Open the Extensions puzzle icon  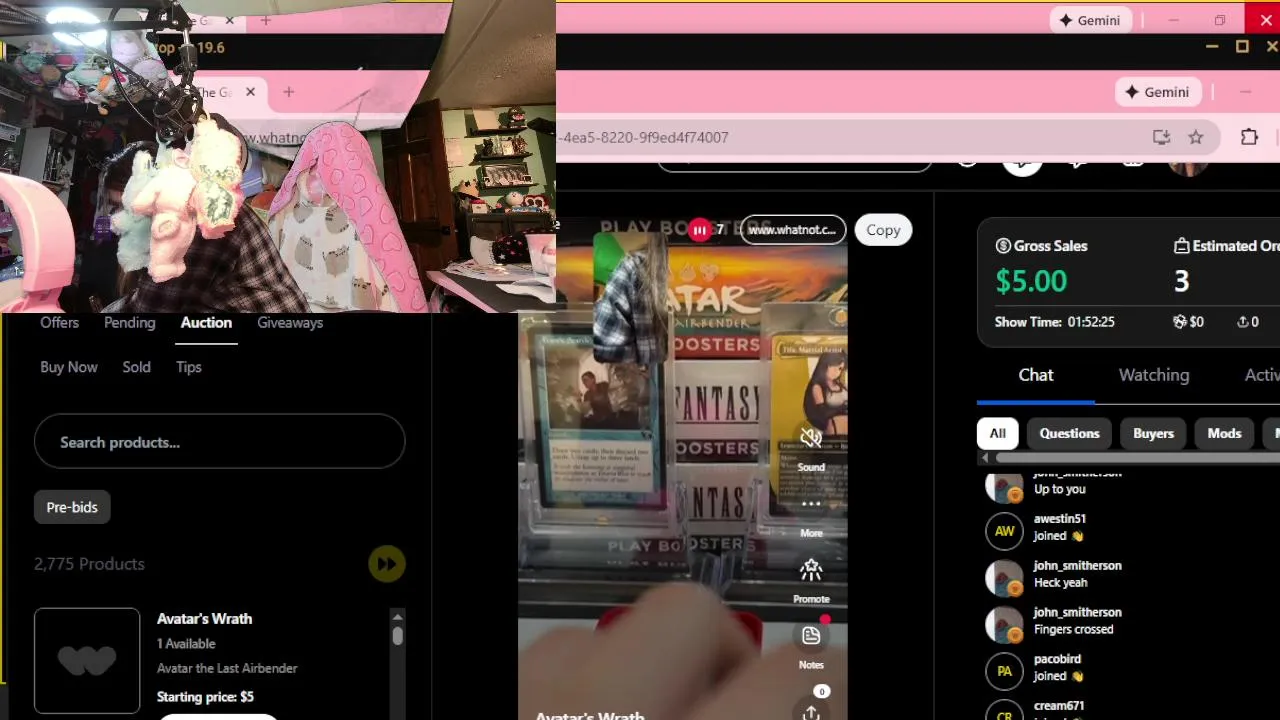(x=1249, y=137)
